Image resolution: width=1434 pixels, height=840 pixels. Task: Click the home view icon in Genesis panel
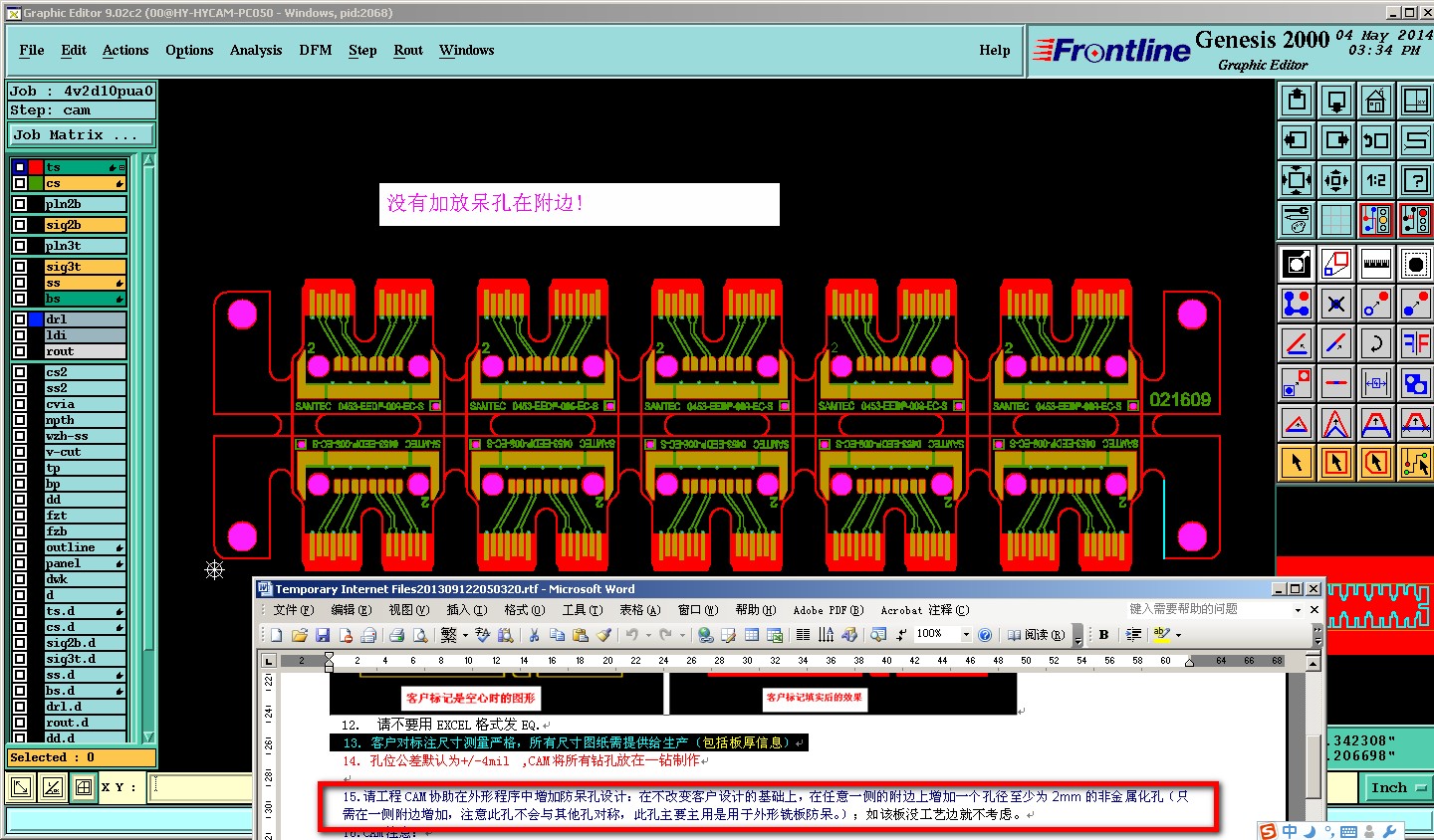1376,101
